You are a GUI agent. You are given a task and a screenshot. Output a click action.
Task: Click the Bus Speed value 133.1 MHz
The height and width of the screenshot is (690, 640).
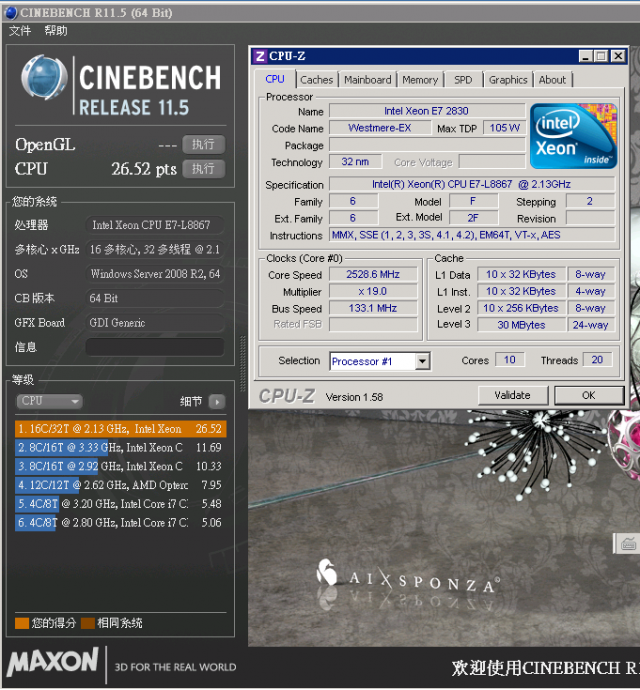click(373, 308)
